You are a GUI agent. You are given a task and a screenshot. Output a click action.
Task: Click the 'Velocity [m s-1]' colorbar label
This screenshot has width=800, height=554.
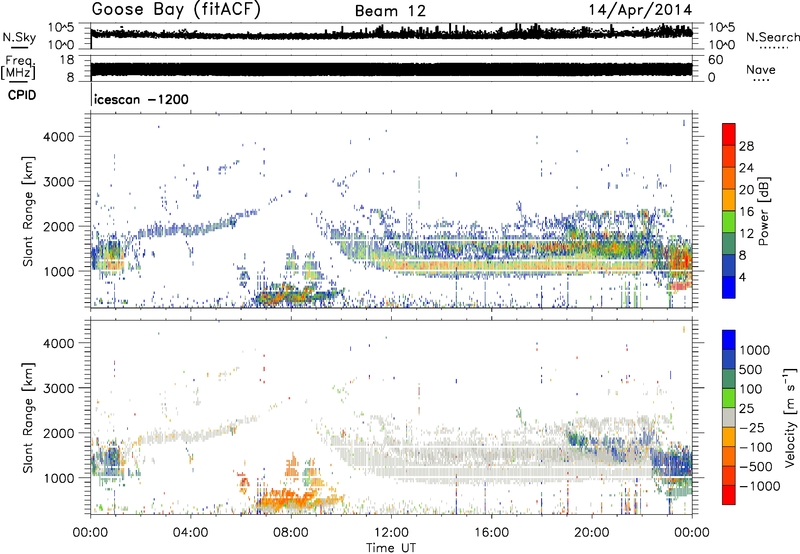coord(790,417)
